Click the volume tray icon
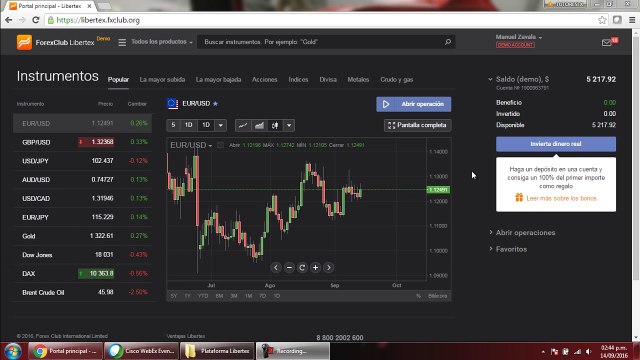 point(589,351)
